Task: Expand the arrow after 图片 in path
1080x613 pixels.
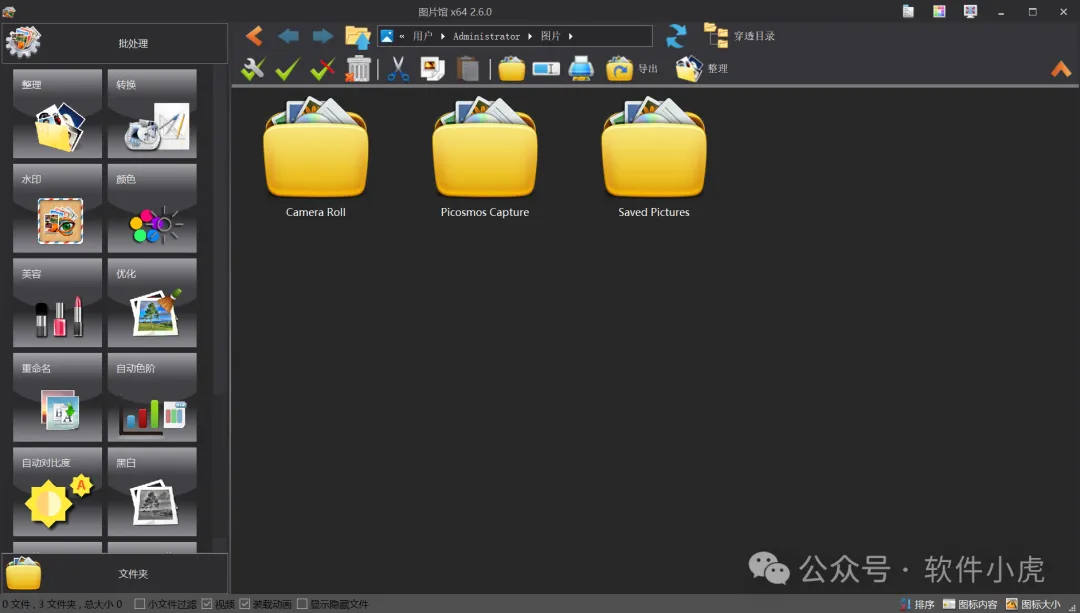Action: (570, 36)
